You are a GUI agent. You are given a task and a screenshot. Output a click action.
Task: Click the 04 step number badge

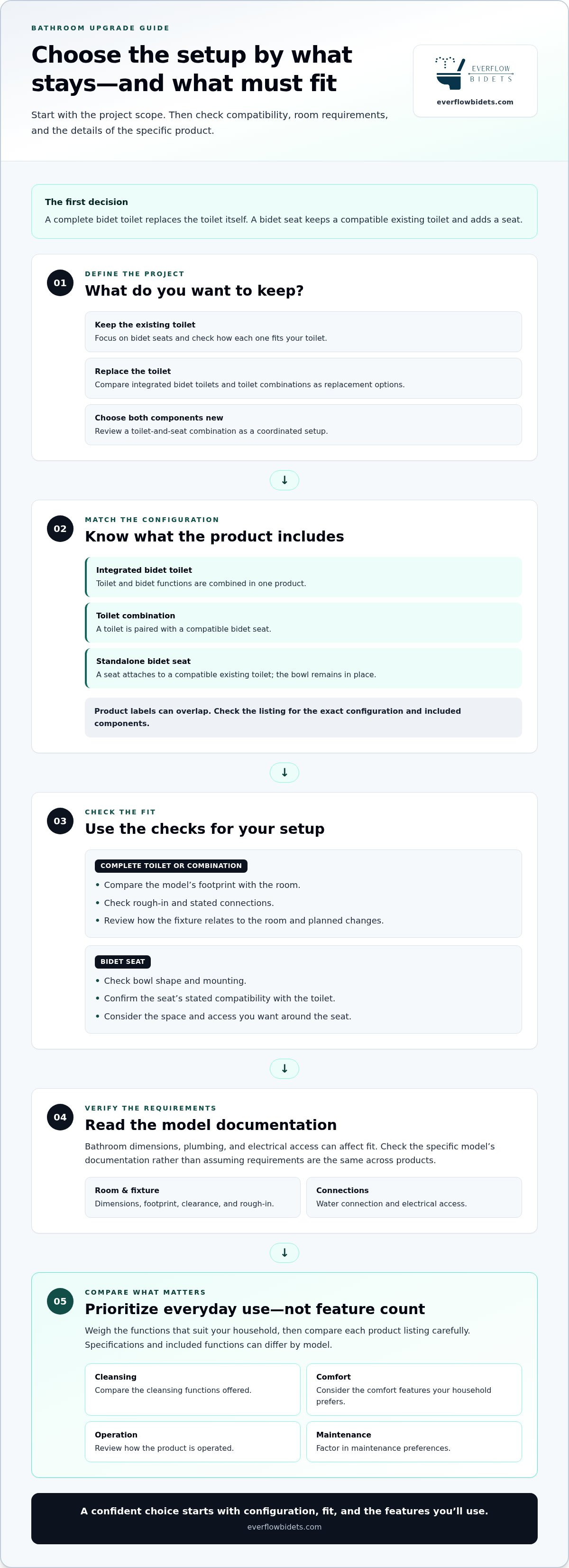[x=60, y=1117]
